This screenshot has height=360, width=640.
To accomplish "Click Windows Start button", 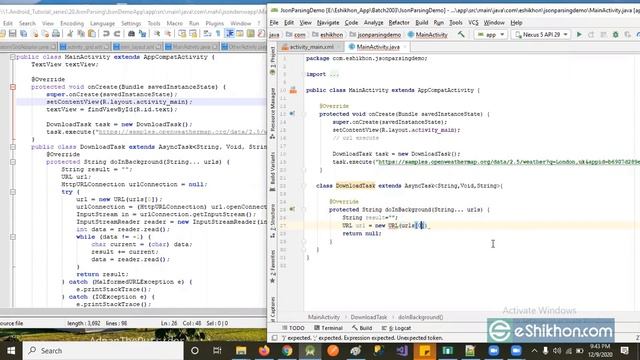I will pos(11,351).
